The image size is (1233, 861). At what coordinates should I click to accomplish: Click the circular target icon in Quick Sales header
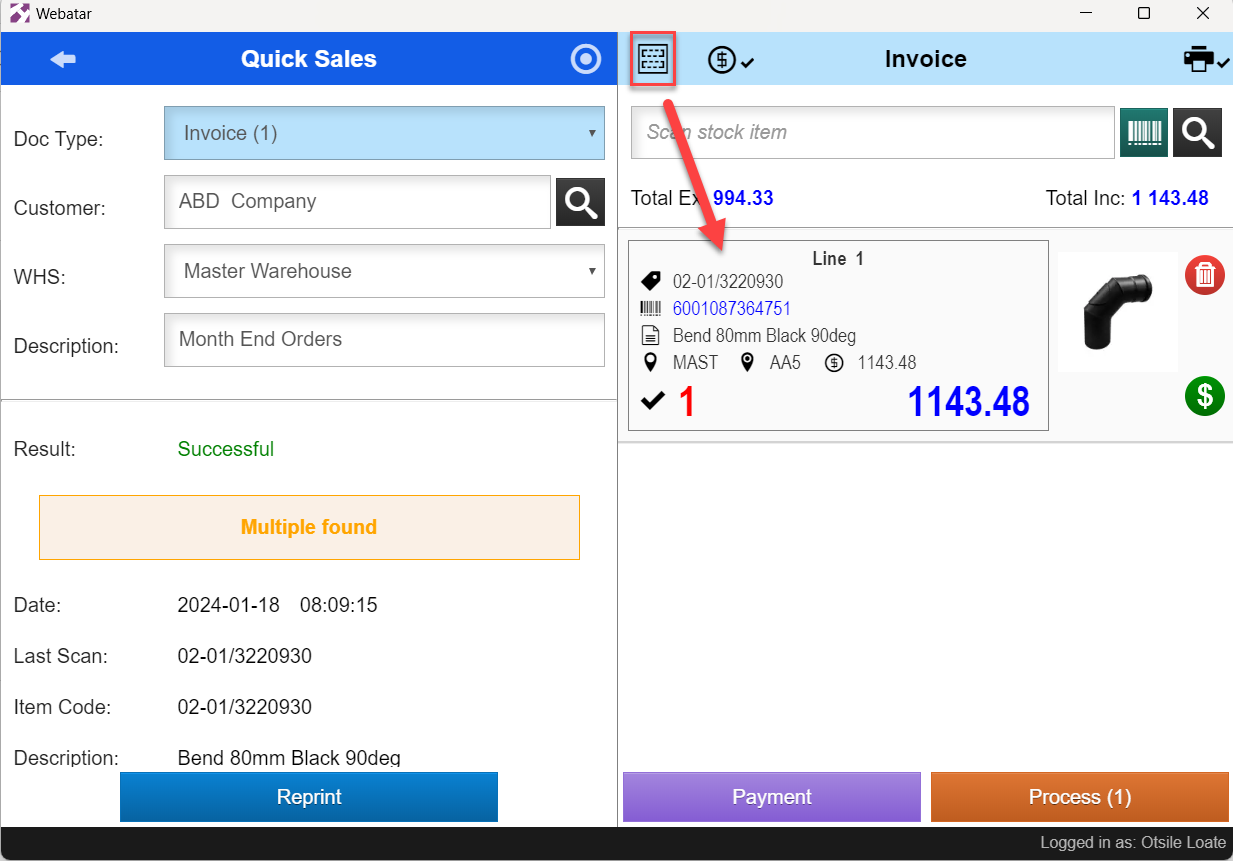point(585,59)
